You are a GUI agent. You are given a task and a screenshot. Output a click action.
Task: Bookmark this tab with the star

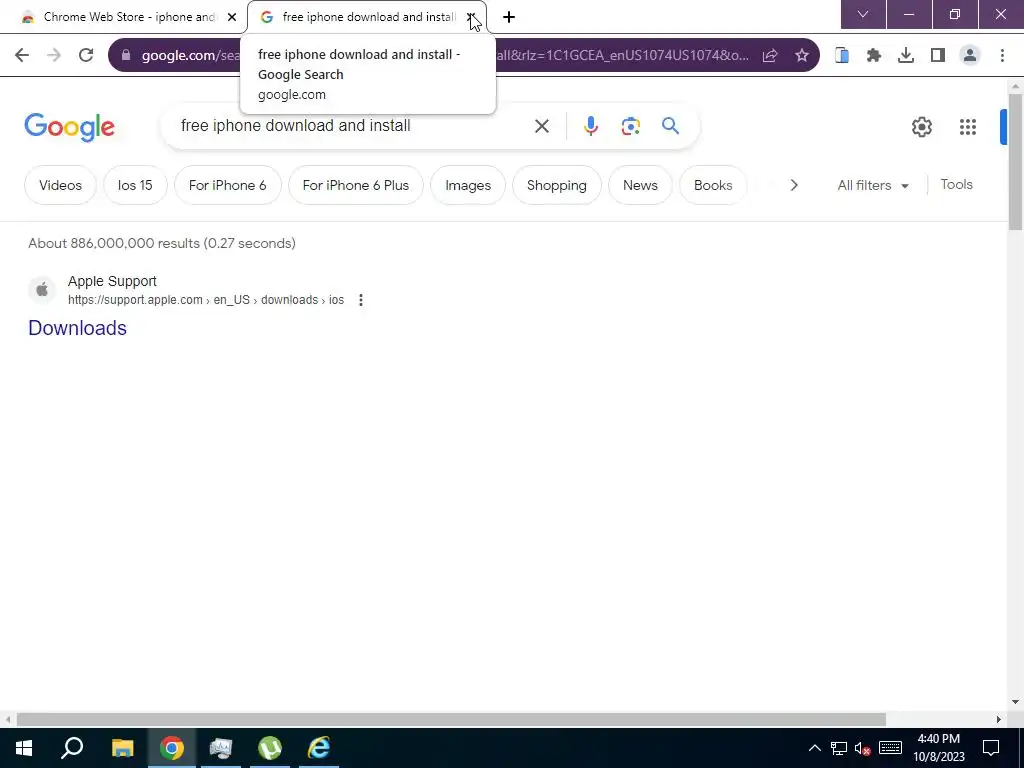click(x=802, y=56)
